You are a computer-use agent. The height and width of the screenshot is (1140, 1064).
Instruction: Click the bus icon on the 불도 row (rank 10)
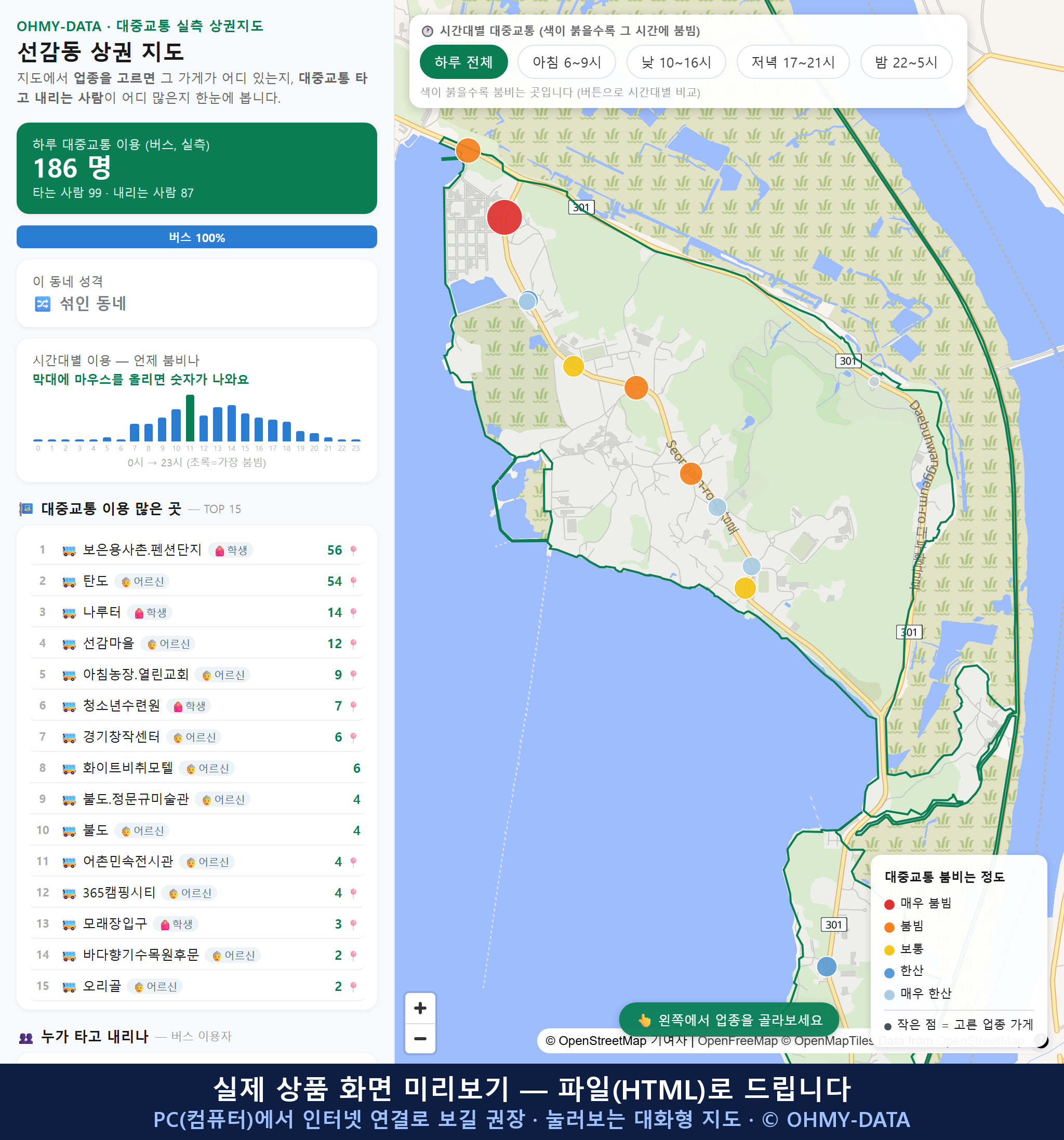pos(69,831)
